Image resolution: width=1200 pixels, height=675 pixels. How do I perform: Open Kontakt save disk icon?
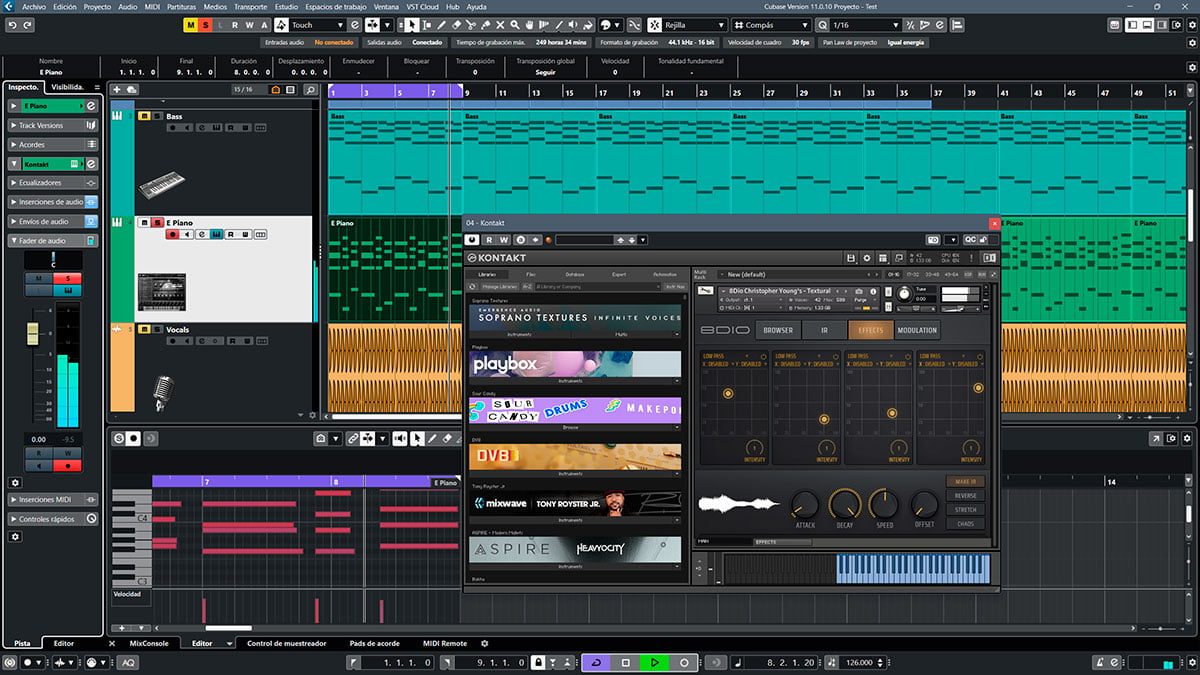pyautogui.click(x=851, y=258)
